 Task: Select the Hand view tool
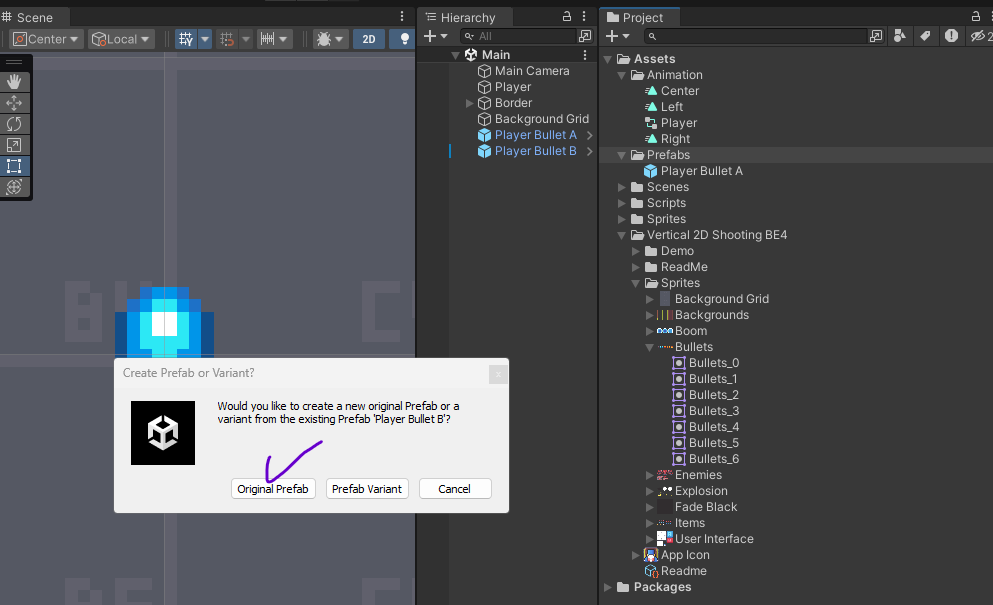pos(14,82)
